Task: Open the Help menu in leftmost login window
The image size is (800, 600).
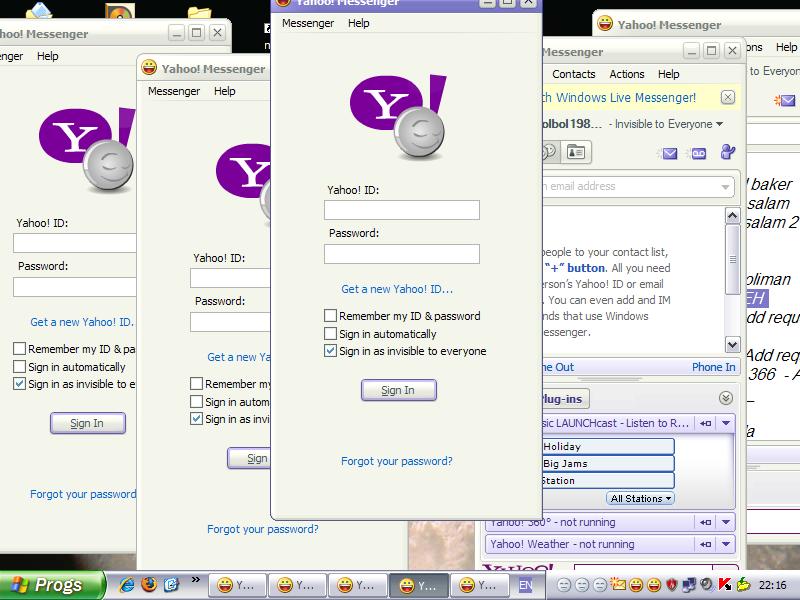Action: (47, 56)
